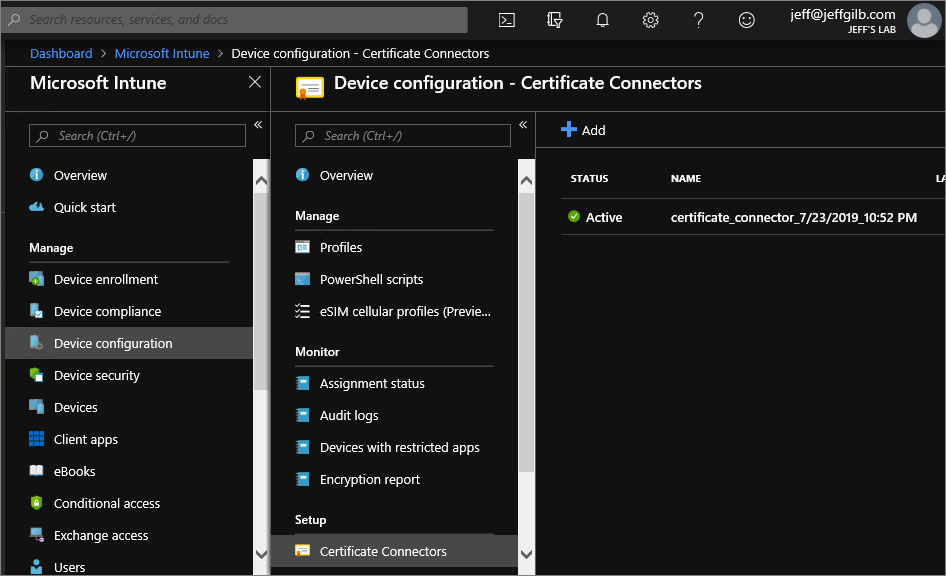Viewport: 946px width, 576px height.
Task: Open the account avatar picture
Action: 924,20
